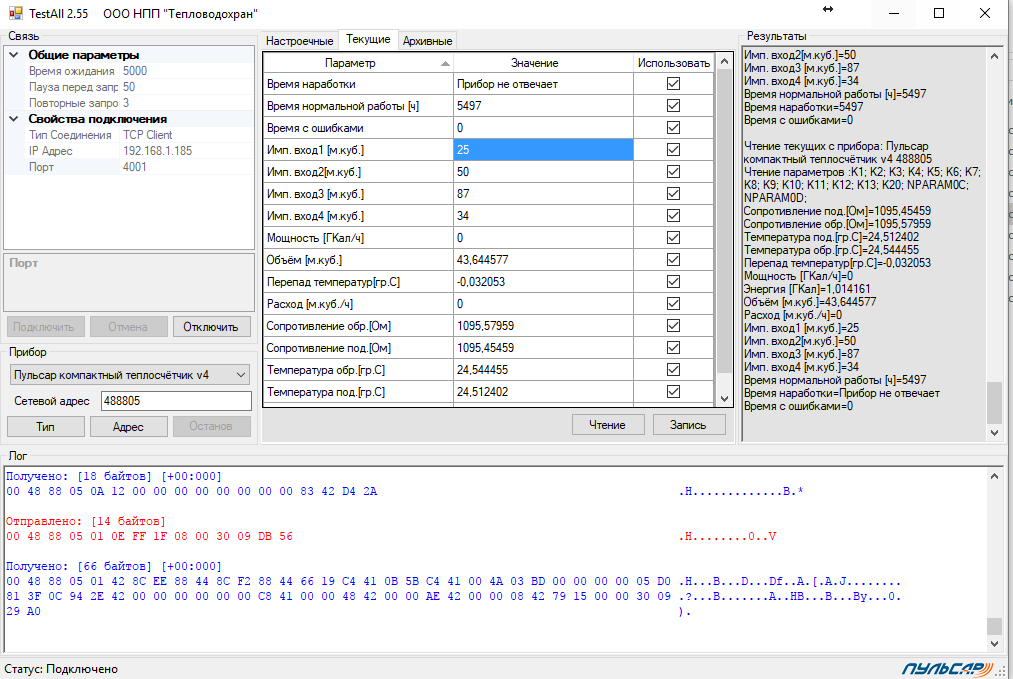Image resolution: width=1013 pixels, height=679 pixels.
Task: Select the Объём value 43,644577 cell
Action: tap(543, 260)
